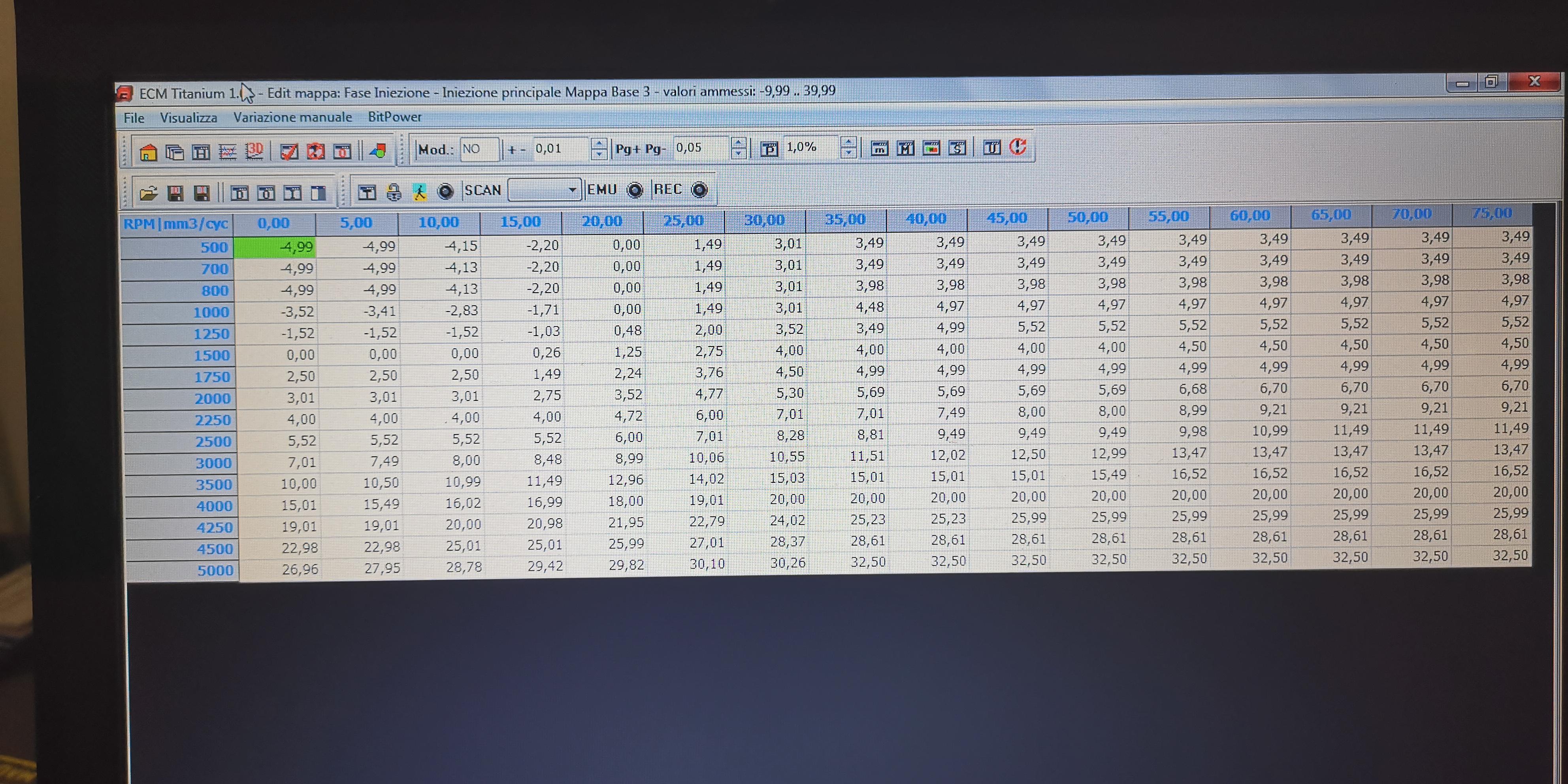The height and width of the screenshot is (784, 1568).
Task: Click the round button left of SCAN
Action: point(446,192)
